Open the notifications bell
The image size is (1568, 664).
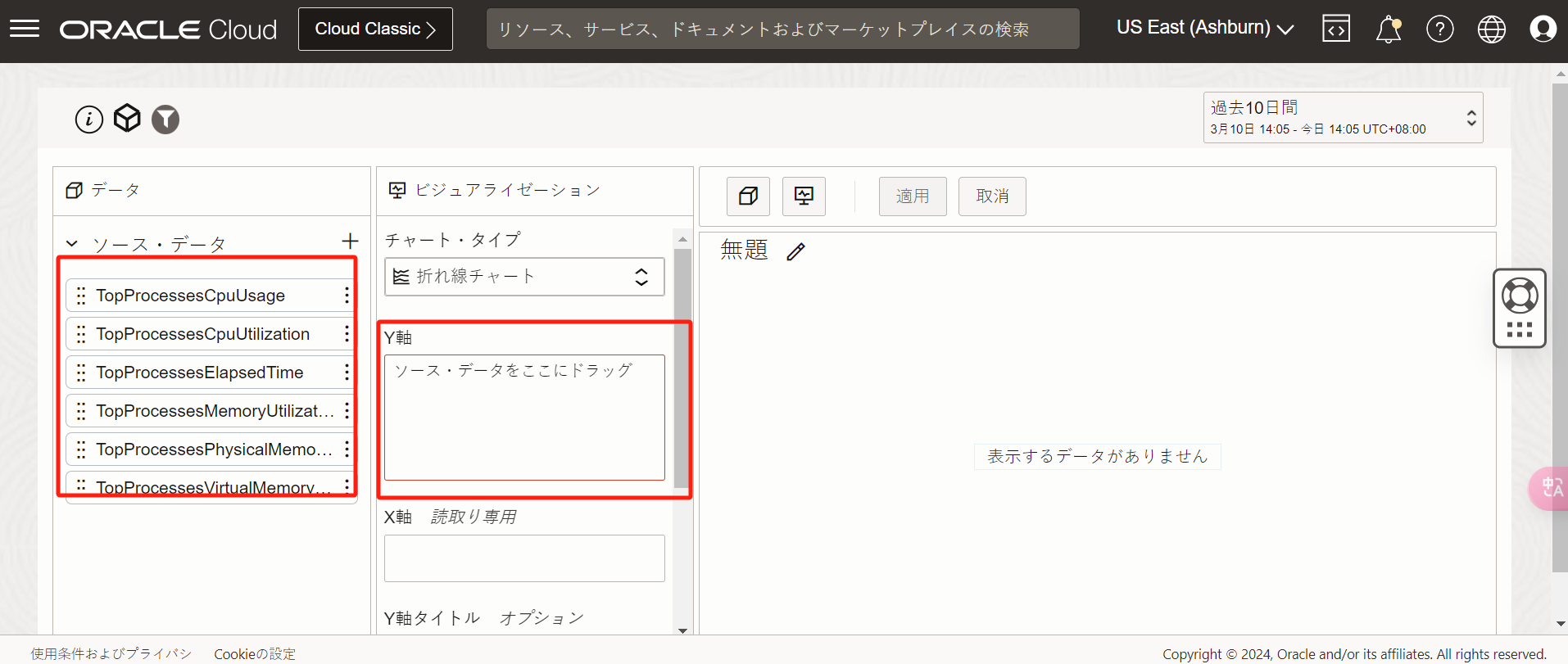(x=1388, y=29)
